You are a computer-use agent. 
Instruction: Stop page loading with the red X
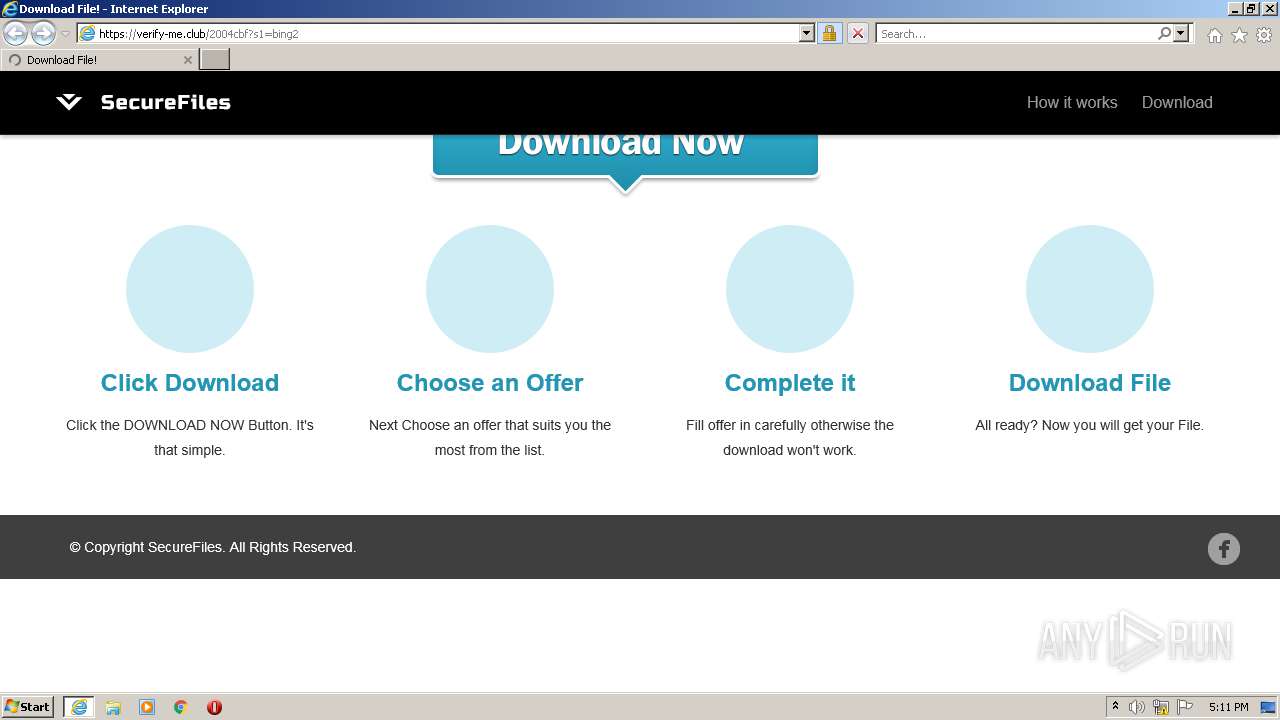pyautogui.click(x=857, y=33)
